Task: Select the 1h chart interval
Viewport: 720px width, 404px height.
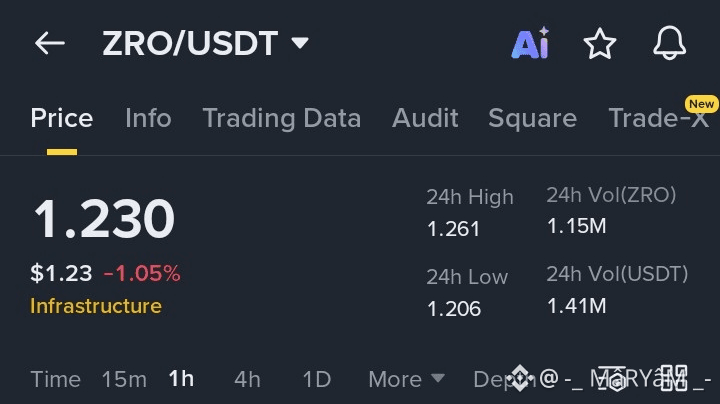Action: click(181, 379)
